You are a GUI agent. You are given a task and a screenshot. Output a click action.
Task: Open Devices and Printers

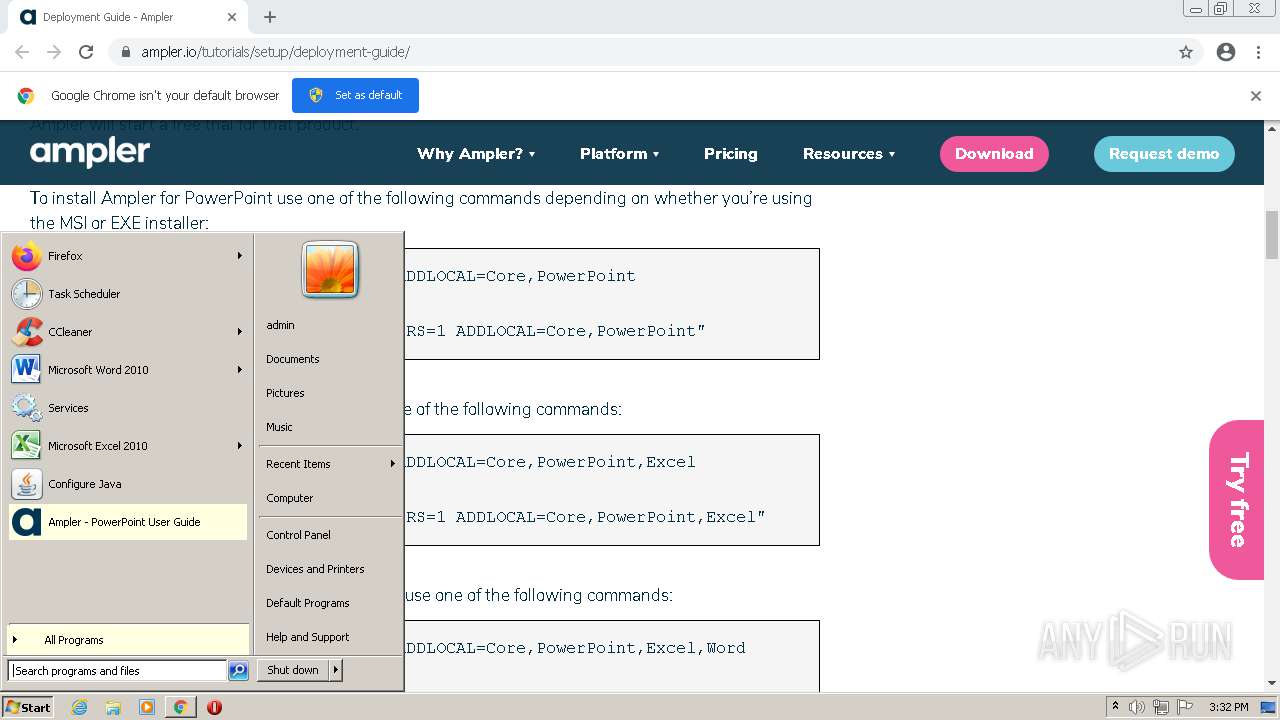(315, 569)
